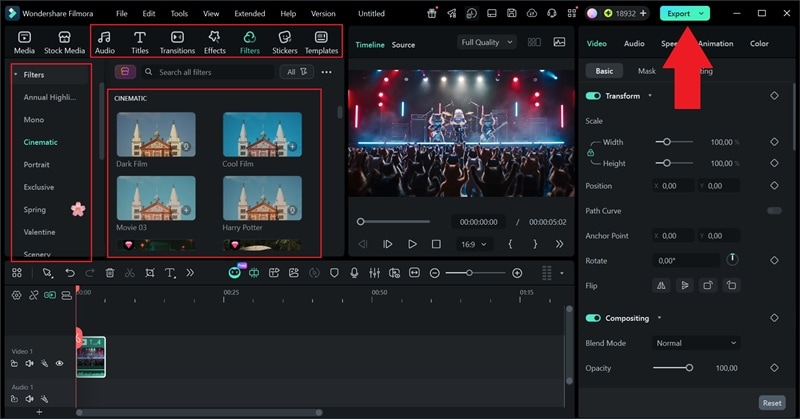Click the Export button
The image size is (800, 419).
pyautogui.click(x=678, y=14)
